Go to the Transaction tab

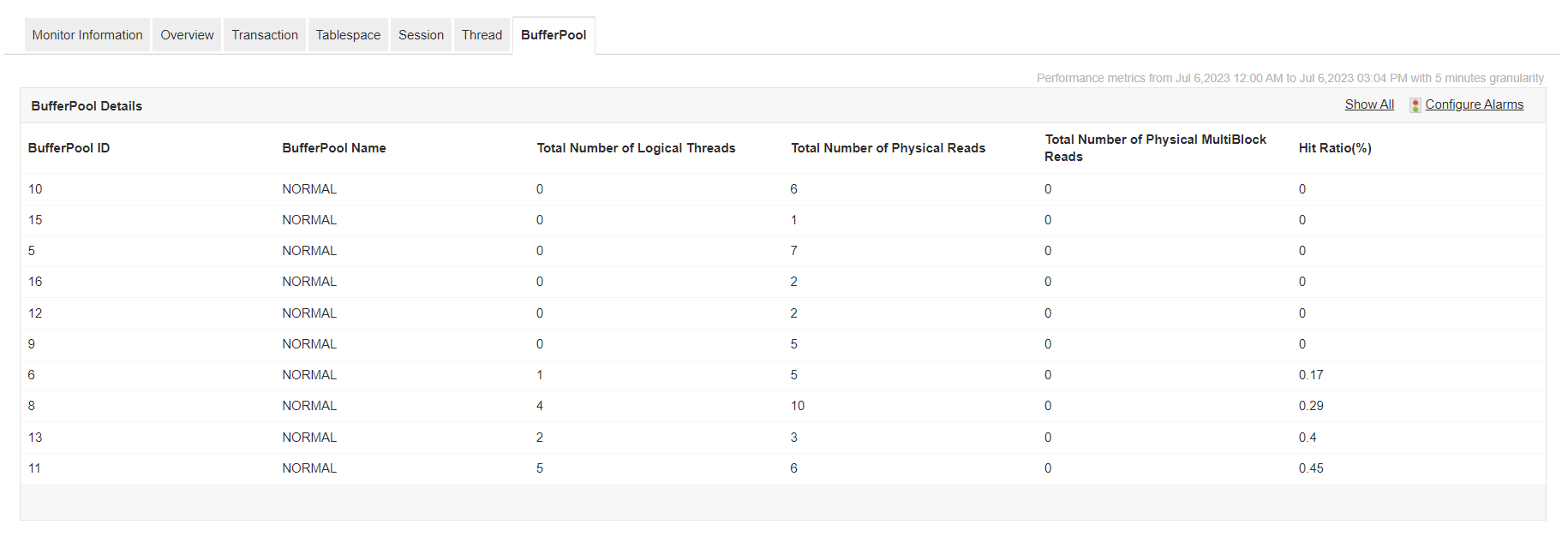[x=265, y=35]
